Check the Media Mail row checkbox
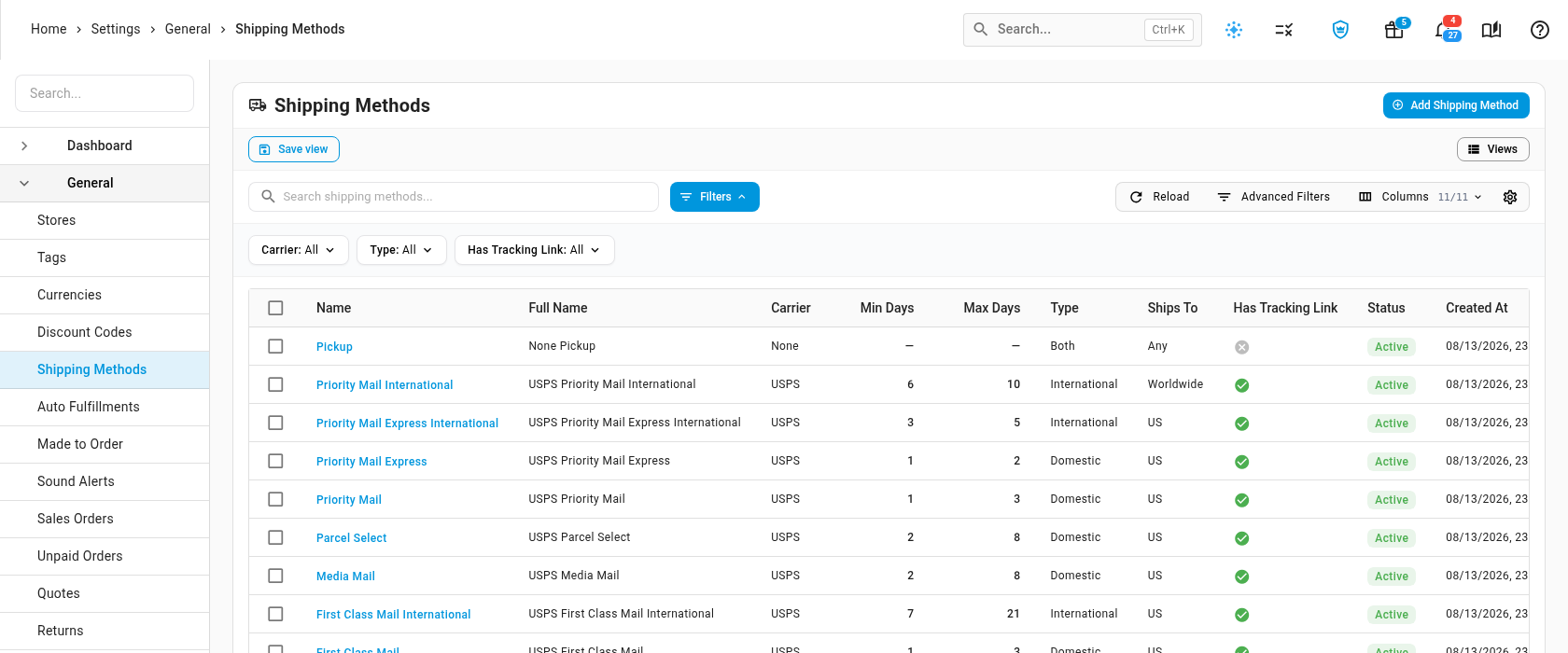This screenshot has width=1568, height=653. [275, 576]
